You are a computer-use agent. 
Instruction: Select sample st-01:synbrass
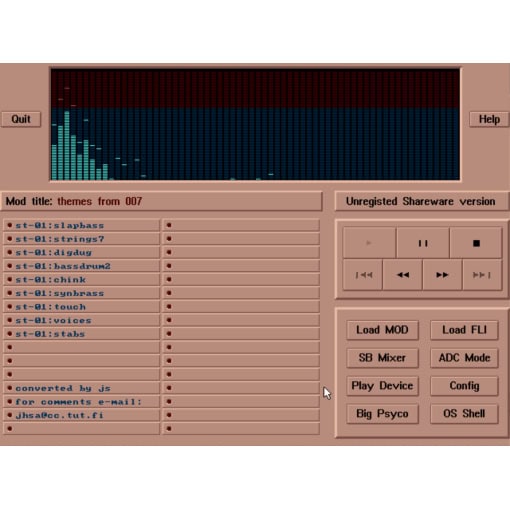coord(82,293)
